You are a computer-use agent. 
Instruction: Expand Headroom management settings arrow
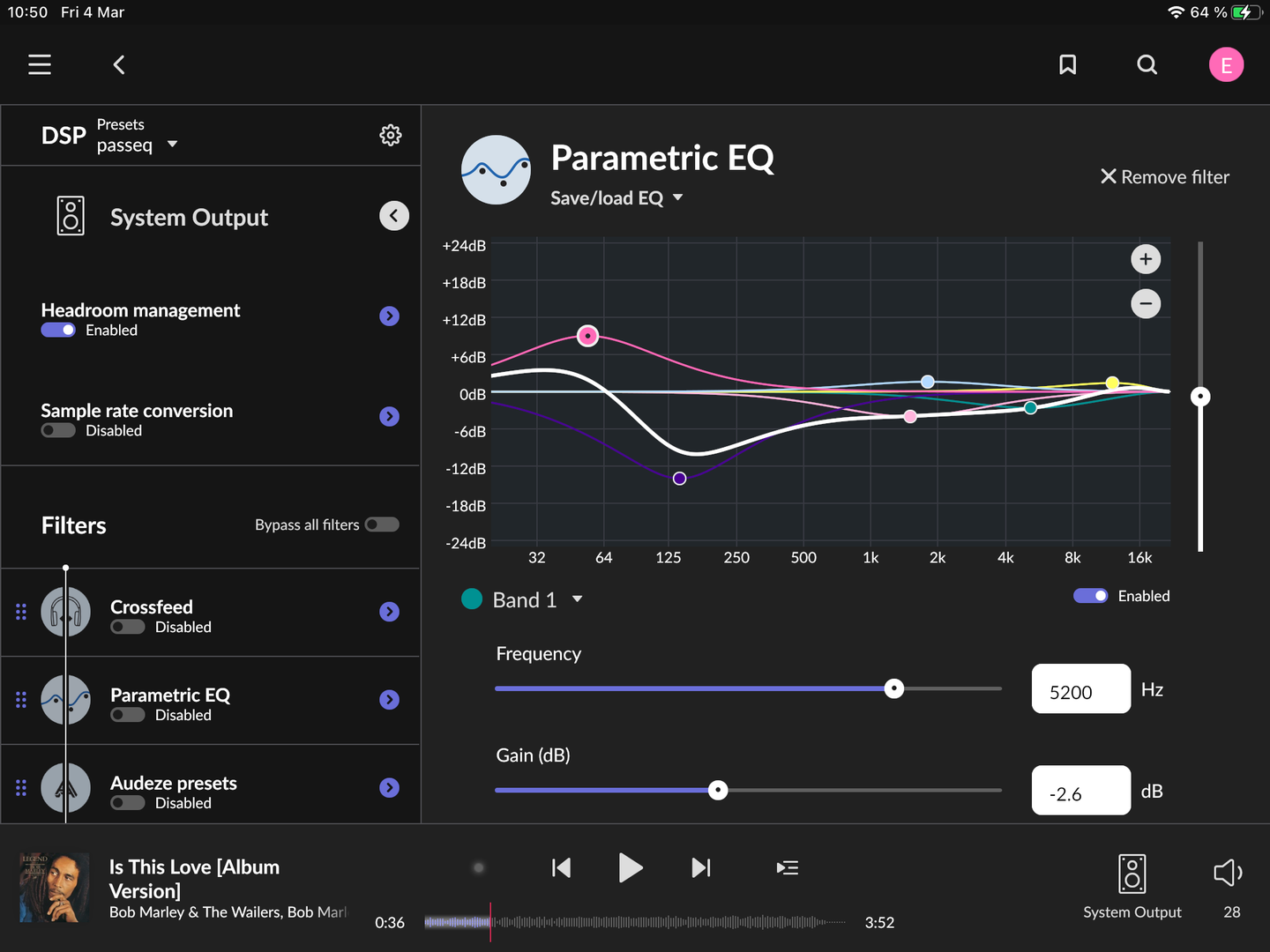389,316
